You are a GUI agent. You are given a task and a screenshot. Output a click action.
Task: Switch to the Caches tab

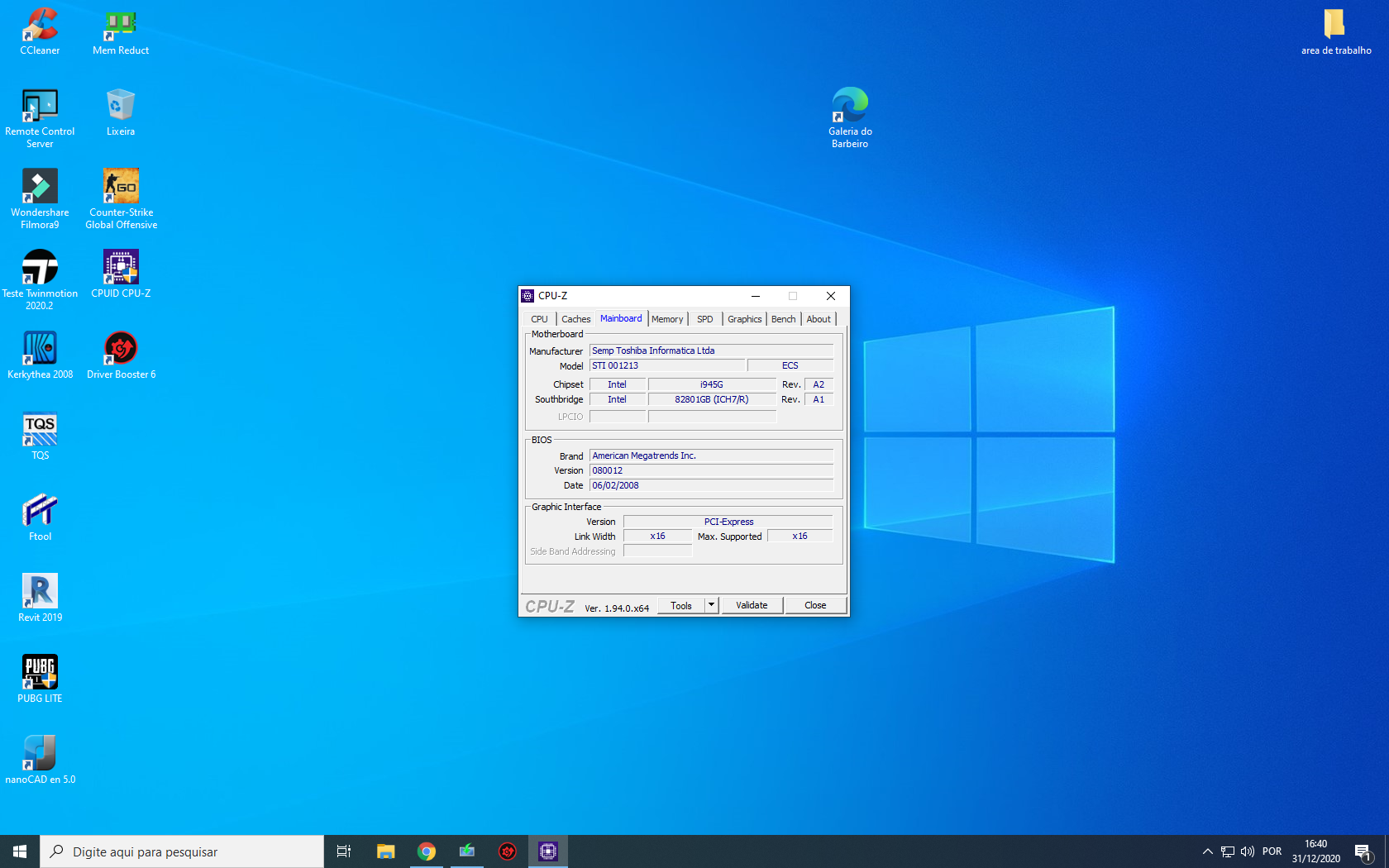tap(576, 319)
